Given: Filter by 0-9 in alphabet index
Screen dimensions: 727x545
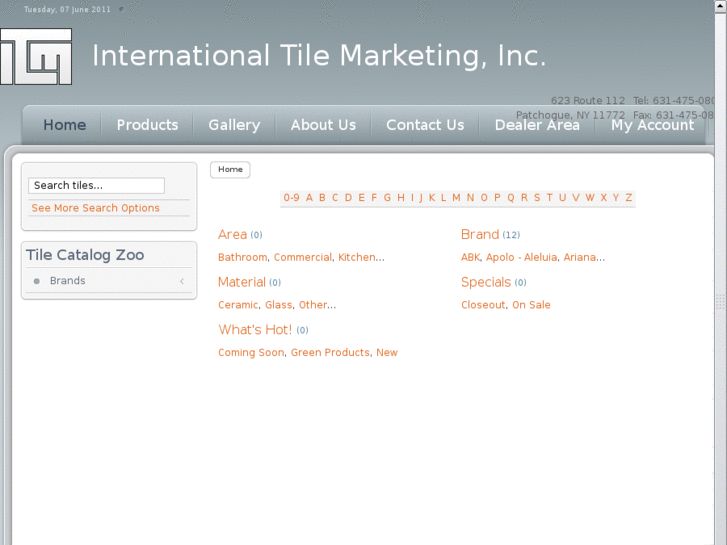Looking at the screenshot, I should pyautogui.click(x=291, y=198).
